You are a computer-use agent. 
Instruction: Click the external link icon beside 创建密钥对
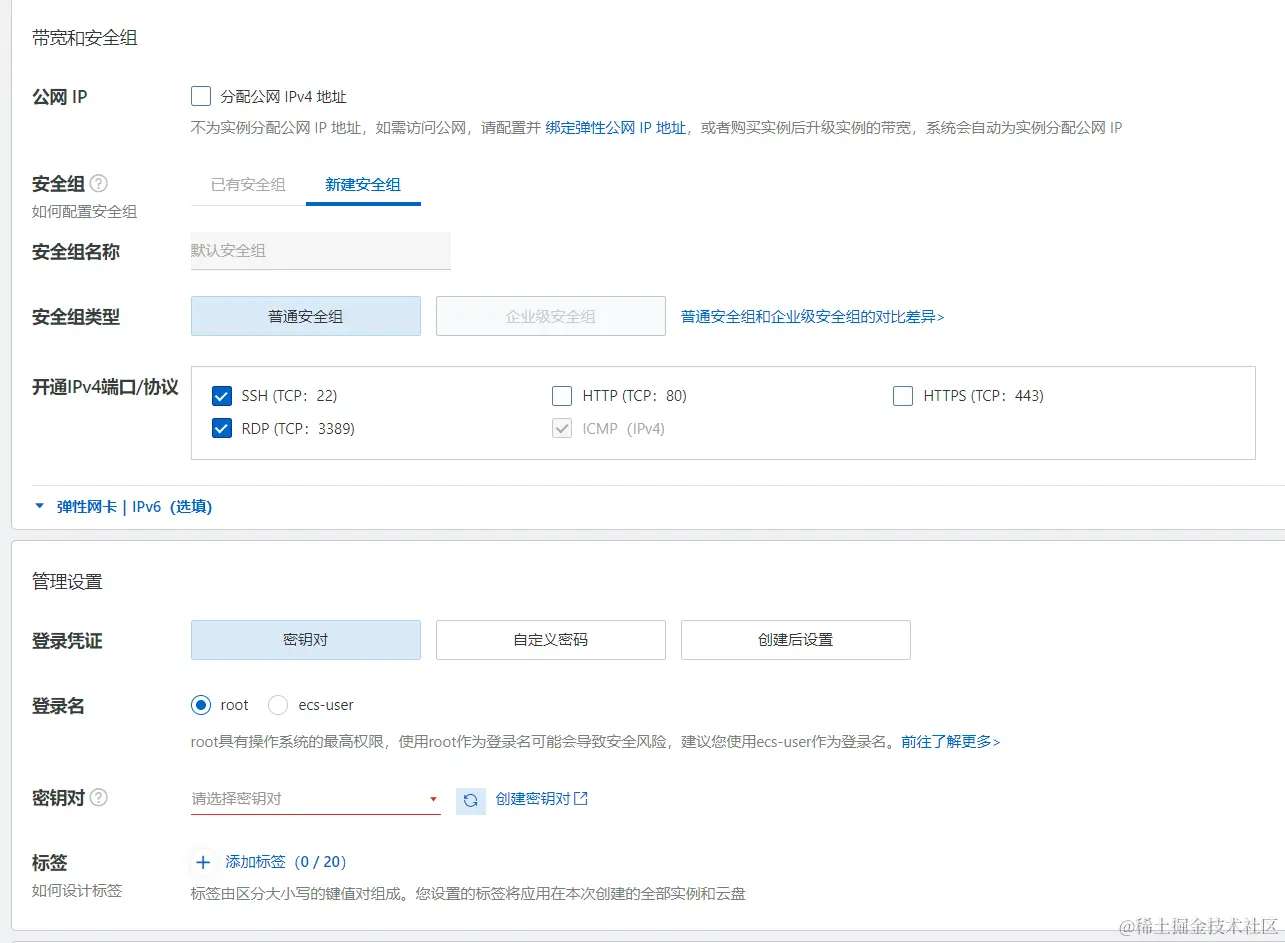pos(580,799)
